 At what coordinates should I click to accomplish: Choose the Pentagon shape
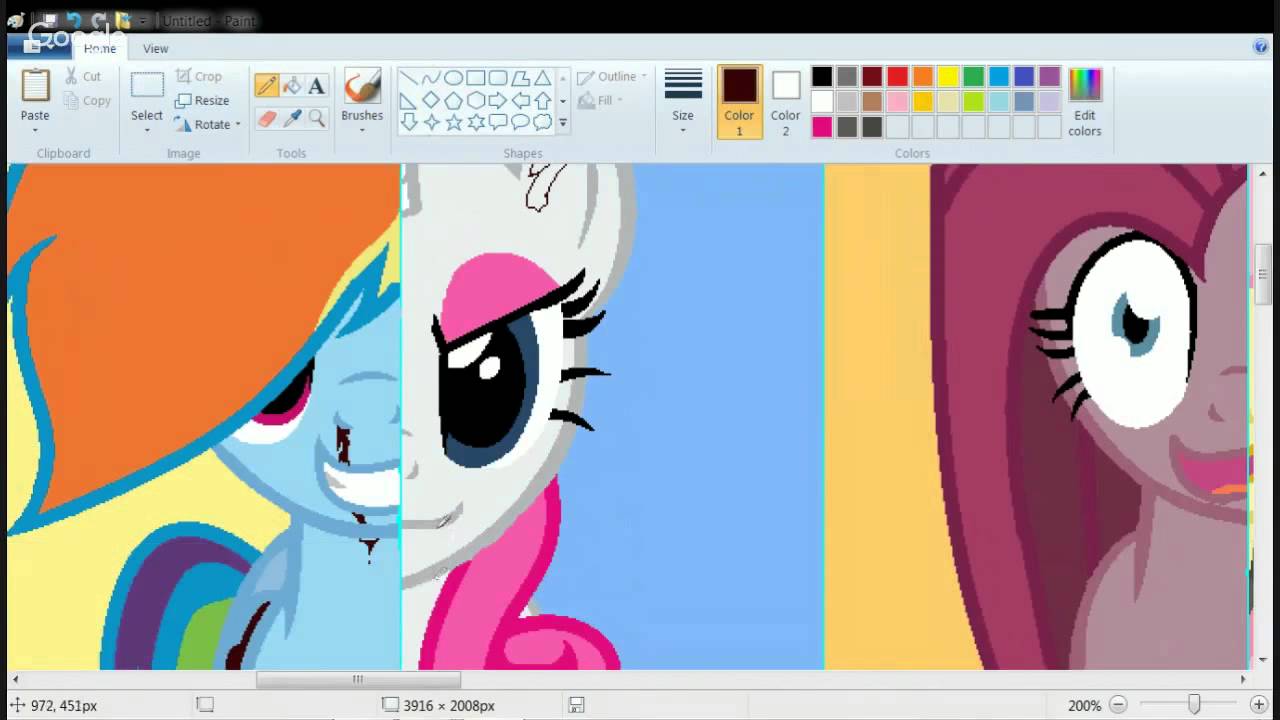coord(453,100)
